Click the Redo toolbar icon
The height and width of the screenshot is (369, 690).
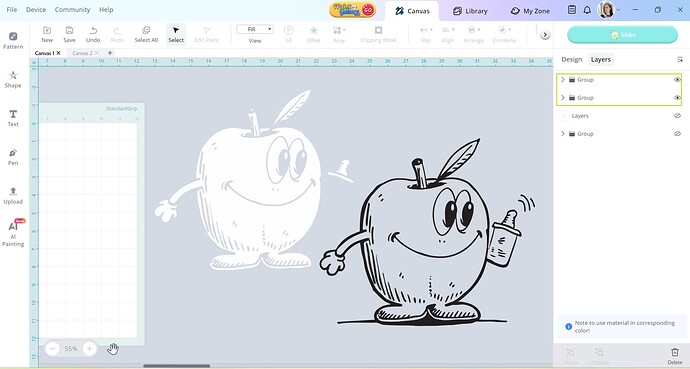pos(117,34)
